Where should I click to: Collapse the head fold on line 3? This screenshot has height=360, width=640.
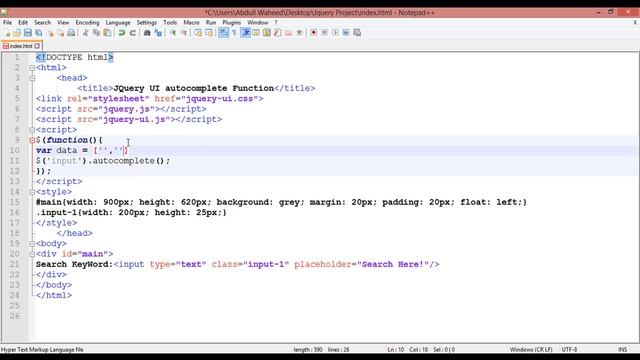click(x=32, y=78)
